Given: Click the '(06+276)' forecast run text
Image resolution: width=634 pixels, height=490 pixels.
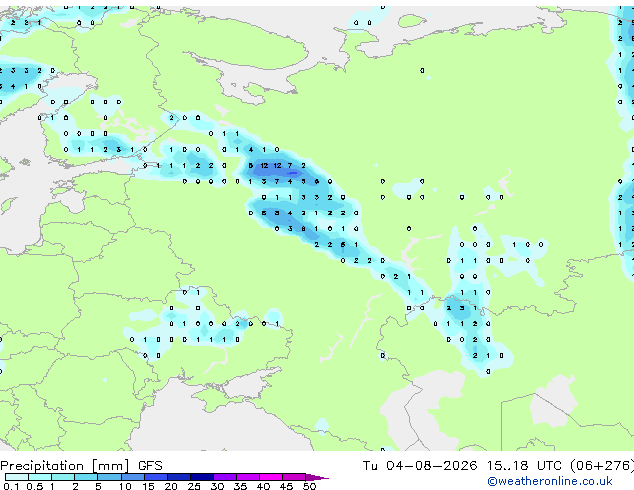Looking at the screenshot, I should click(x=602, y=466).
